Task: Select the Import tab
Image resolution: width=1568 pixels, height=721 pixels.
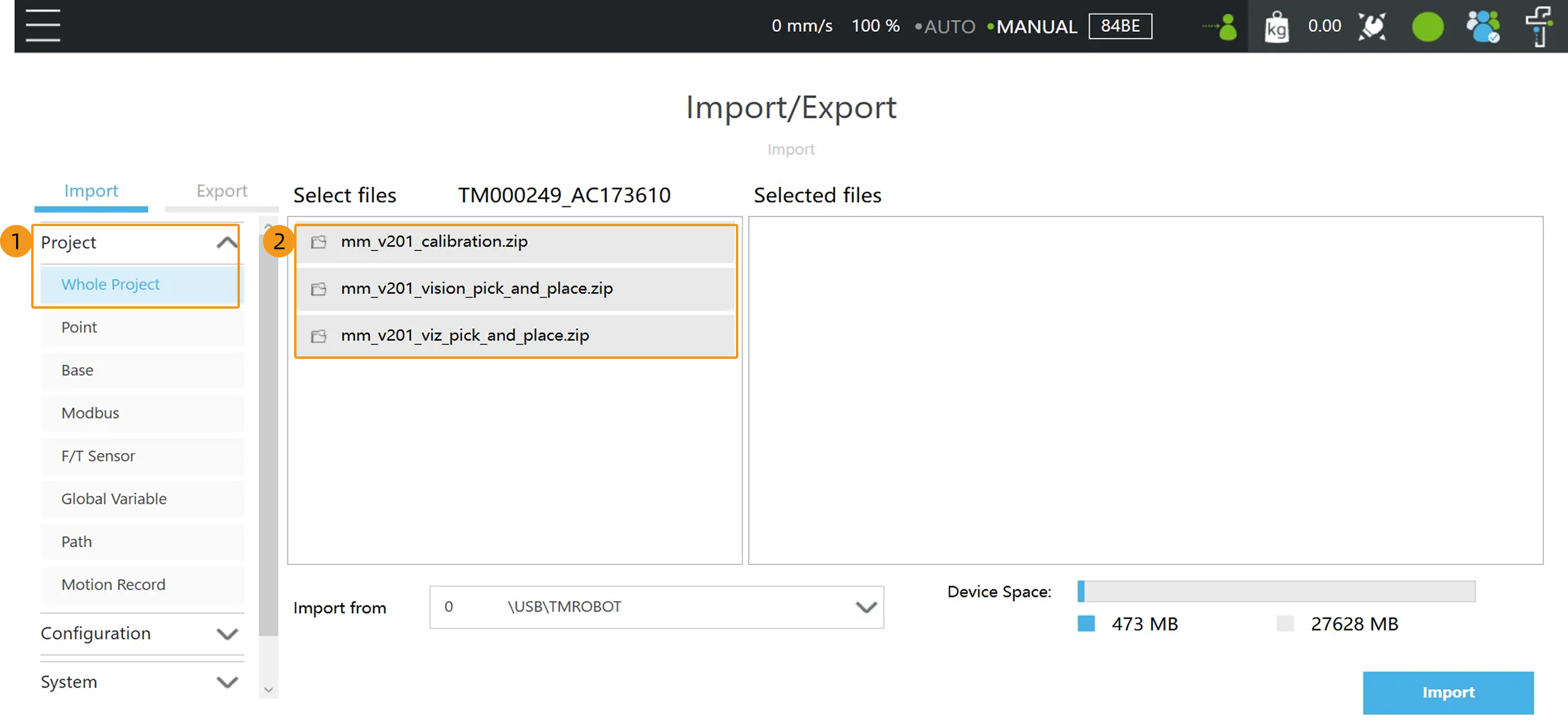Action: 91,191
